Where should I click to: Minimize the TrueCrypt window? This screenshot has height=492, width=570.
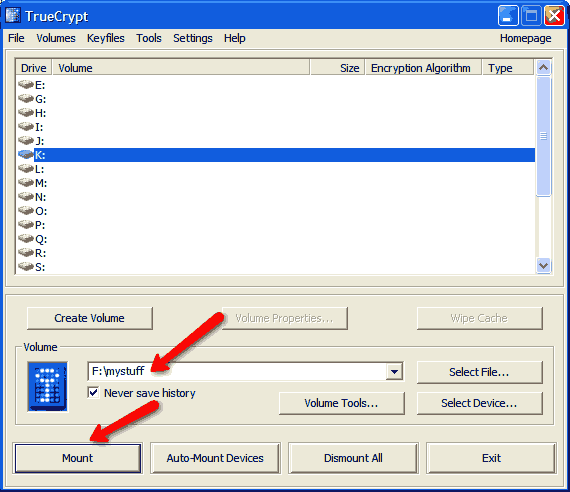[x=508, y=16]
